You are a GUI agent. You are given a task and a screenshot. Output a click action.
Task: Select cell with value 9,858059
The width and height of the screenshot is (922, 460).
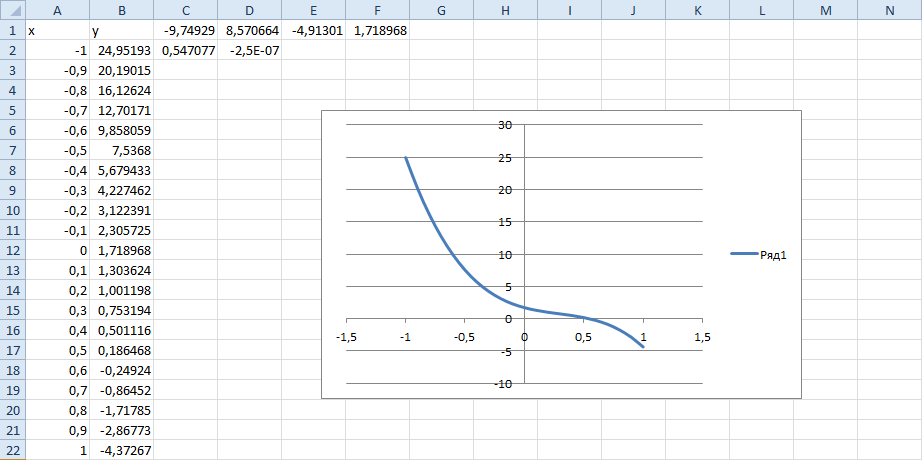click(122, 131)
